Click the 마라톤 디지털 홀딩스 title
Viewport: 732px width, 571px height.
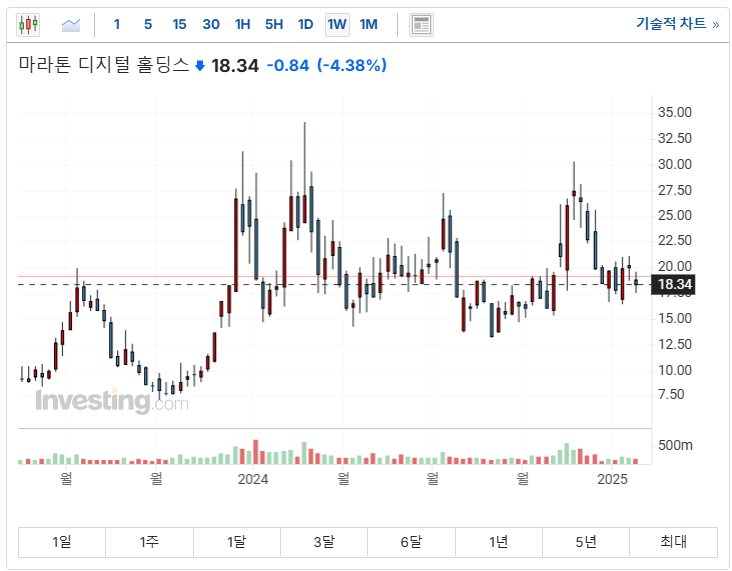(x=104, y=65)
